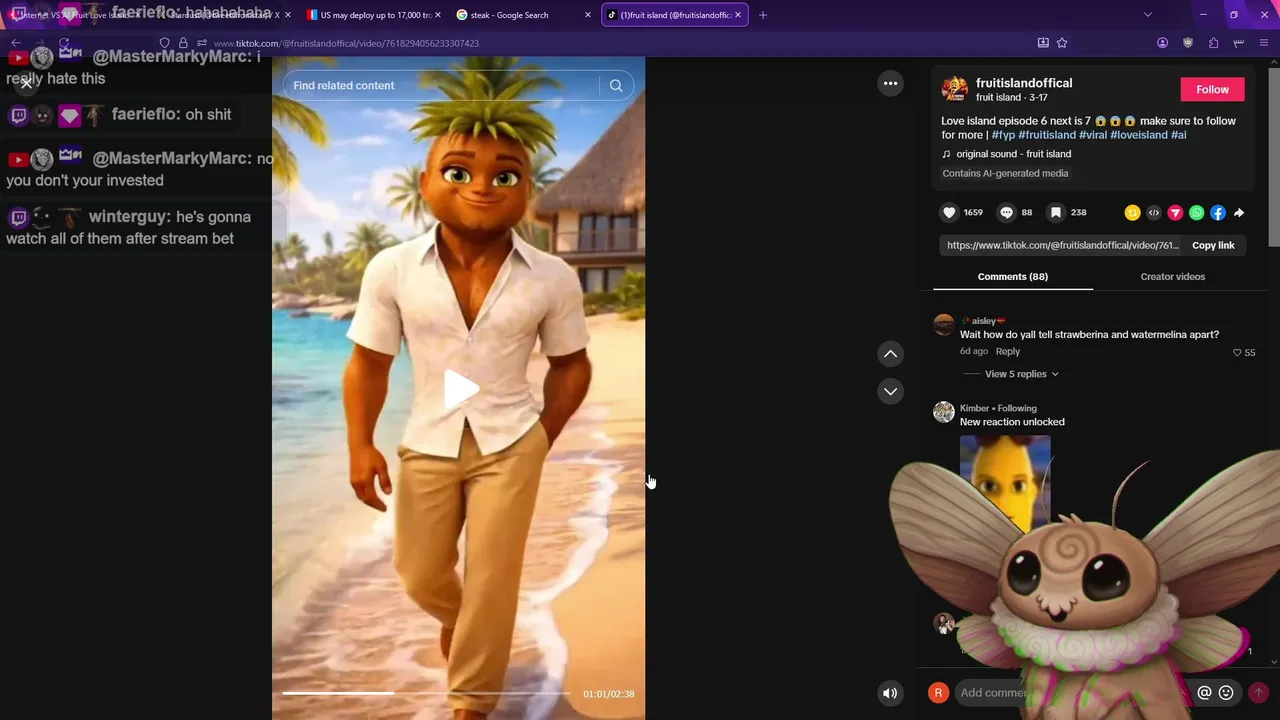Open the browser hamburger menu

(x=1264, y=43)
